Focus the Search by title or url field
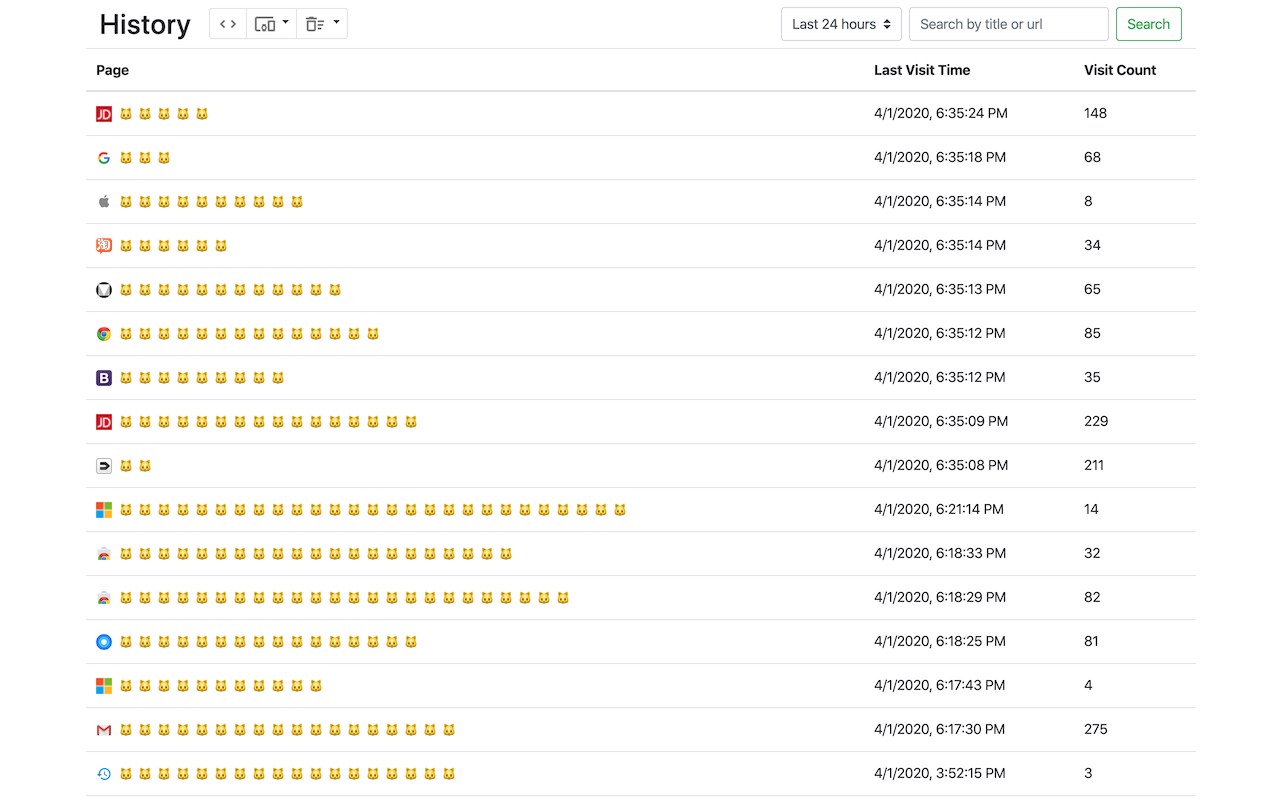Viewport: 1280px width, 800px height. tap(1008, 24)
